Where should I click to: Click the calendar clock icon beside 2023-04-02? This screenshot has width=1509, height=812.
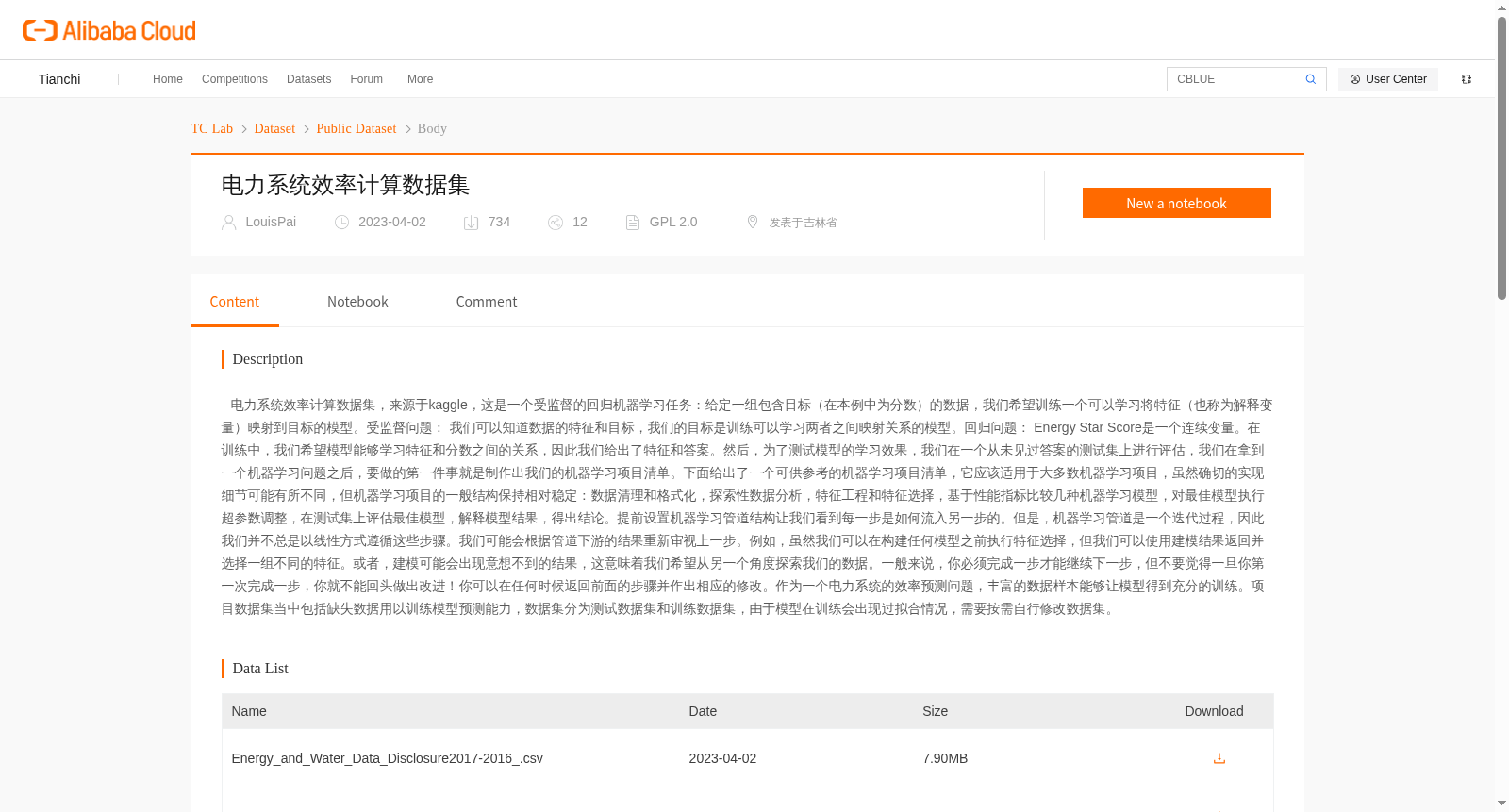tap(341, 223)
